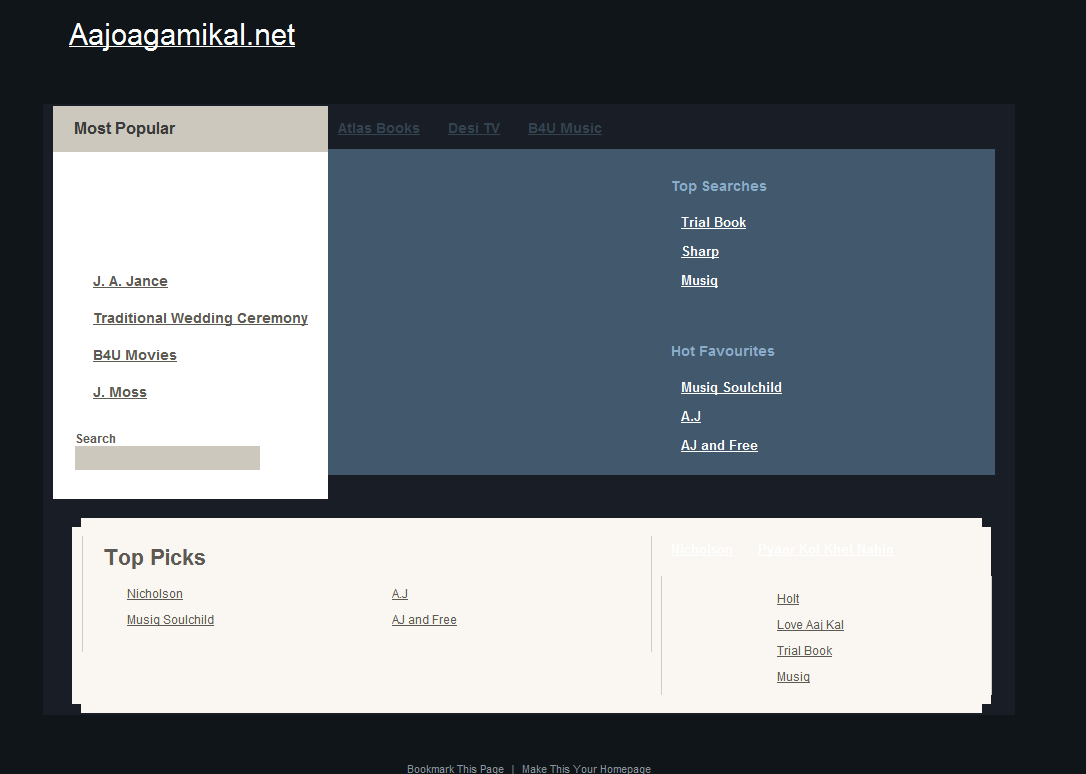The height and width of the screenshot is (774, 1086).
Task: Open Trial Book link below Love Aaj Kal
Action: tap(805, 651)
